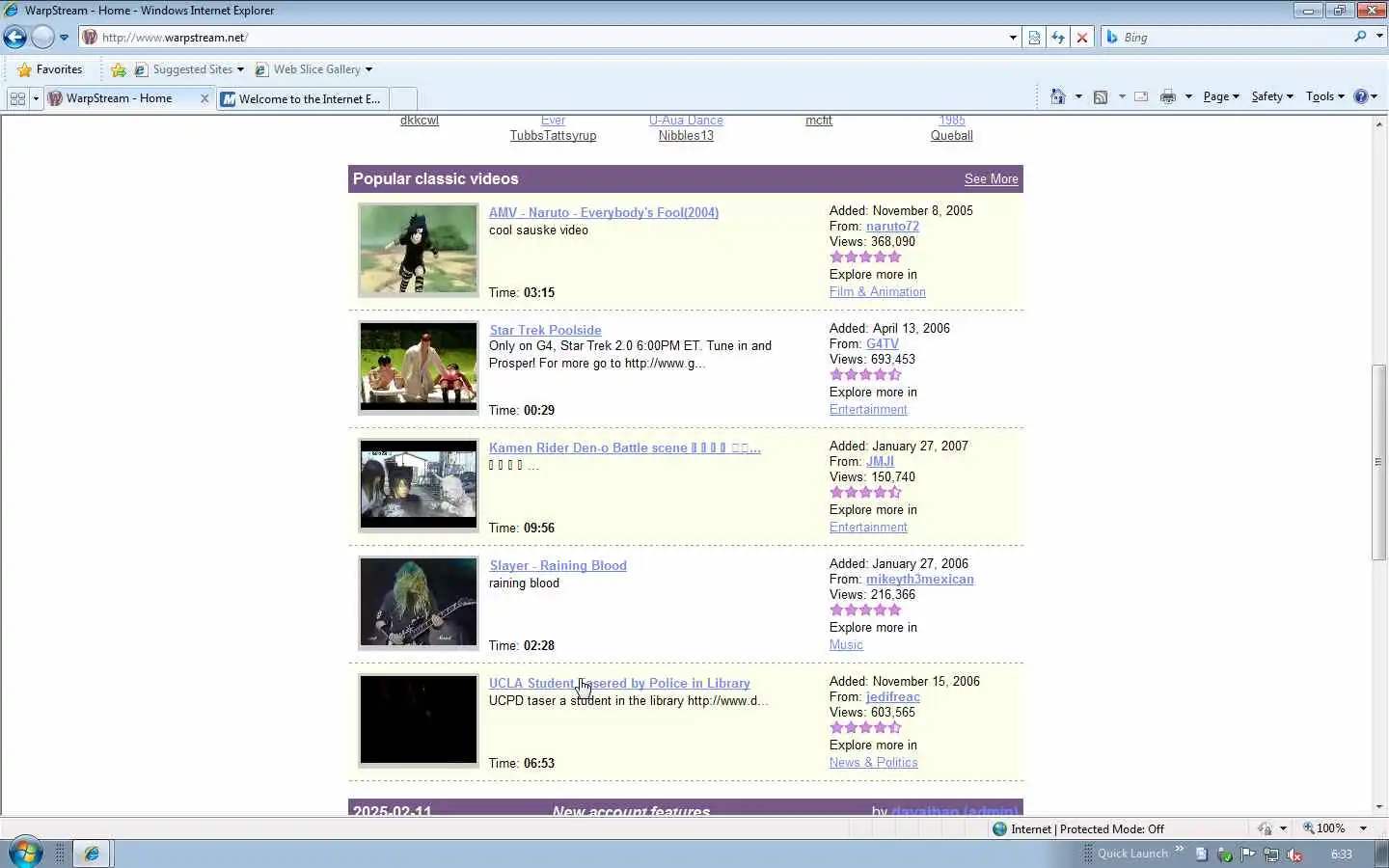This screenshot has height=868, width=1389.
Task: Click the Stop loading icon
Action: [1082, 38]
